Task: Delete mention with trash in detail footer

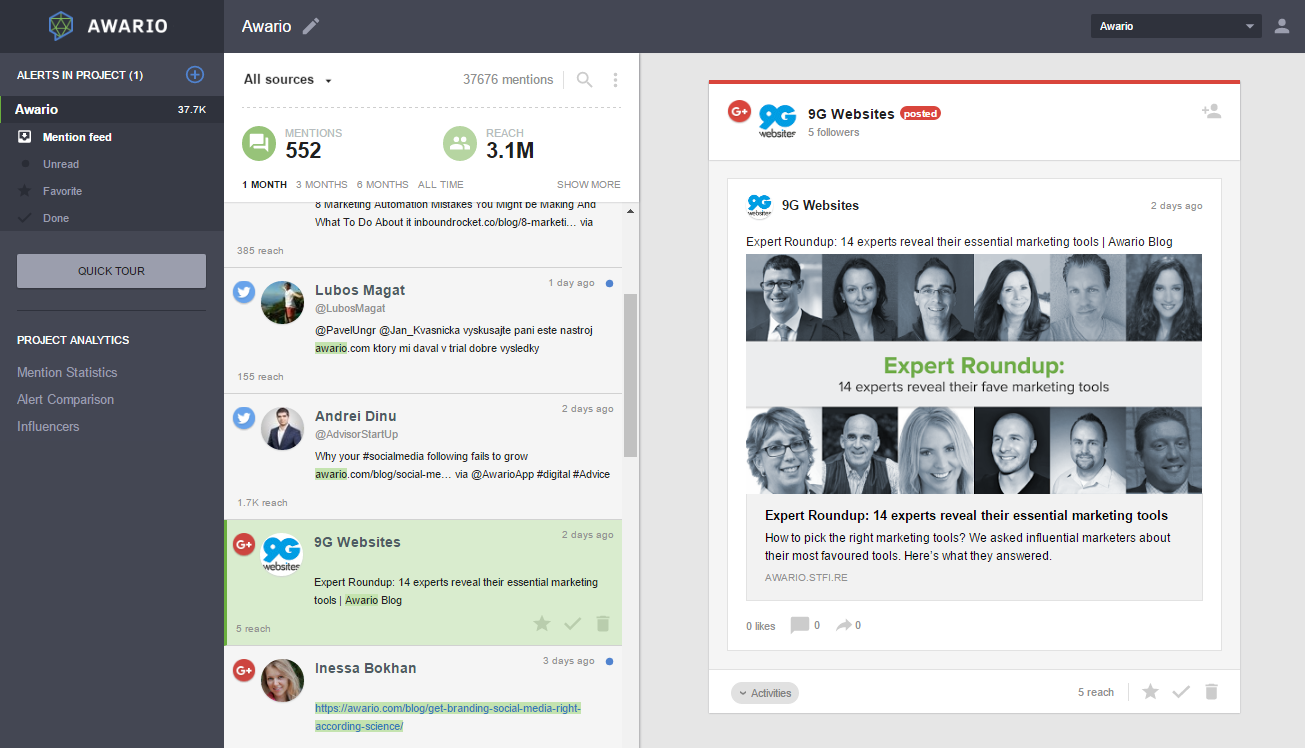Action: pyautogui.click(x=1211, y=691)
